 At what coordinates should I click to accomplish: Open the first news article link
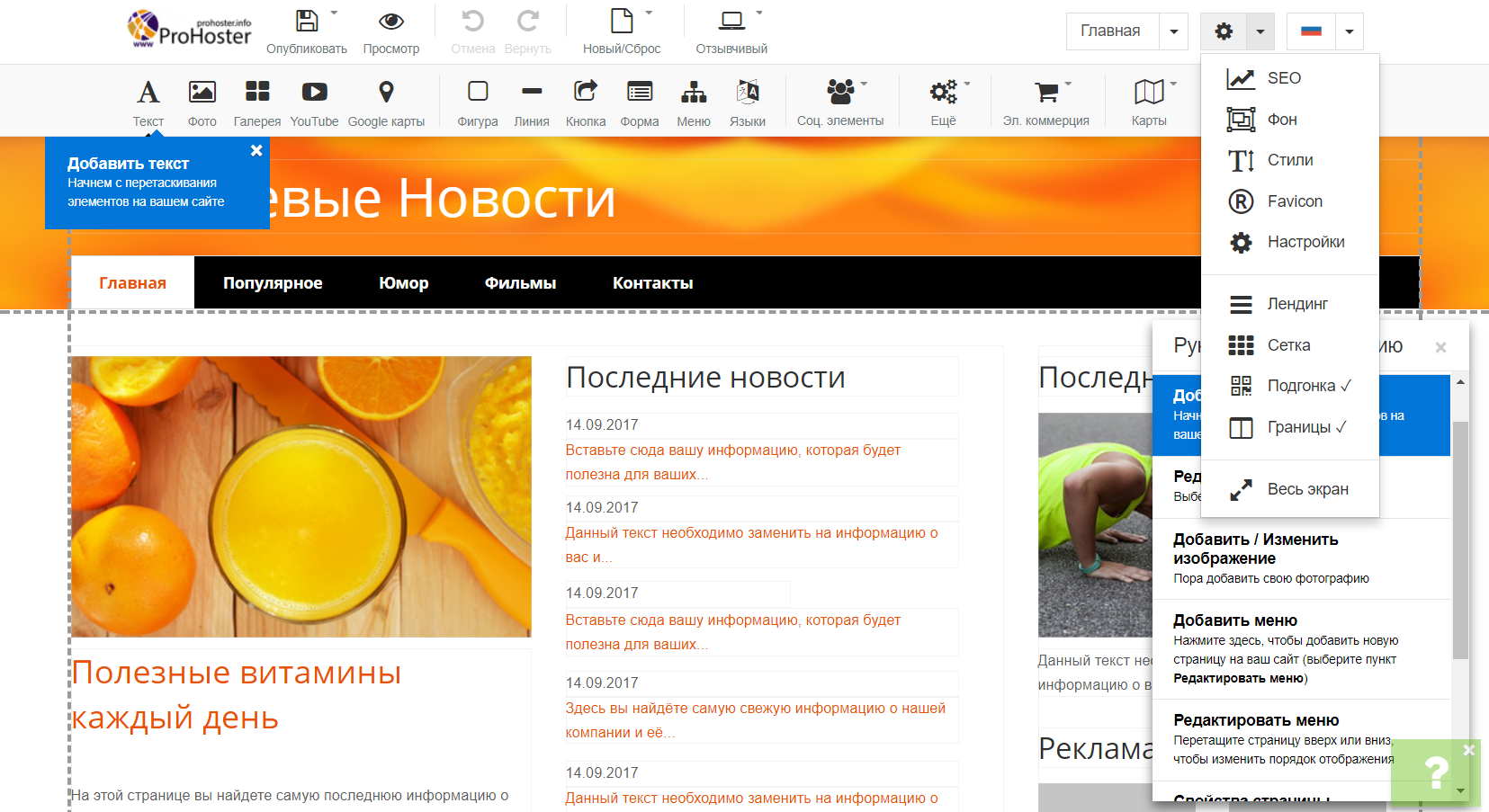[732, 461]
